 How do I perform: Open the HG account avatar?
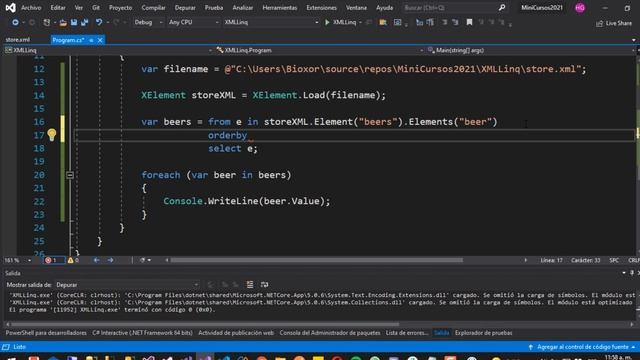[580, 8]
